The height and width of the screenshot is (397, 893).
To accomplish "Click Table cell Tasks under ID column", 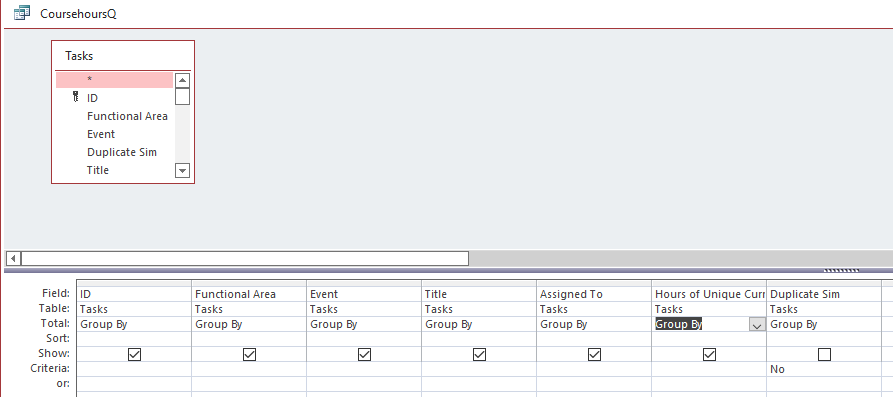I will click(134, 309).
